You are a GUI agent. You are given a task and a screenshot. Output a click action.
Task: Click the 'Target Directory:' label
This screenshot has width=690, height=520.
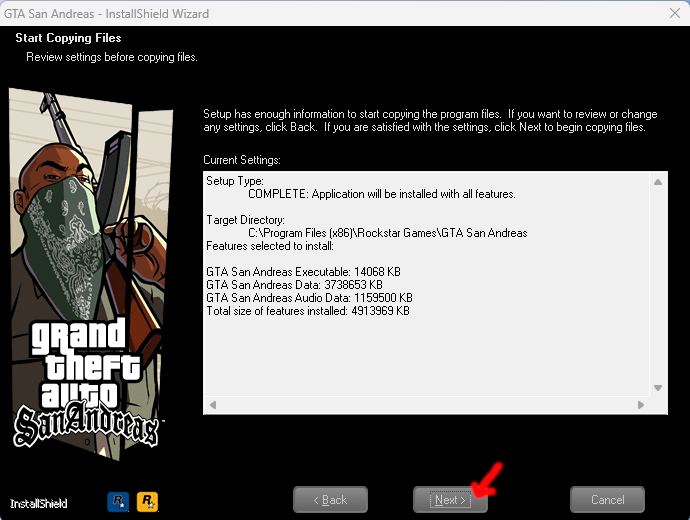click(x=246, y=220)
